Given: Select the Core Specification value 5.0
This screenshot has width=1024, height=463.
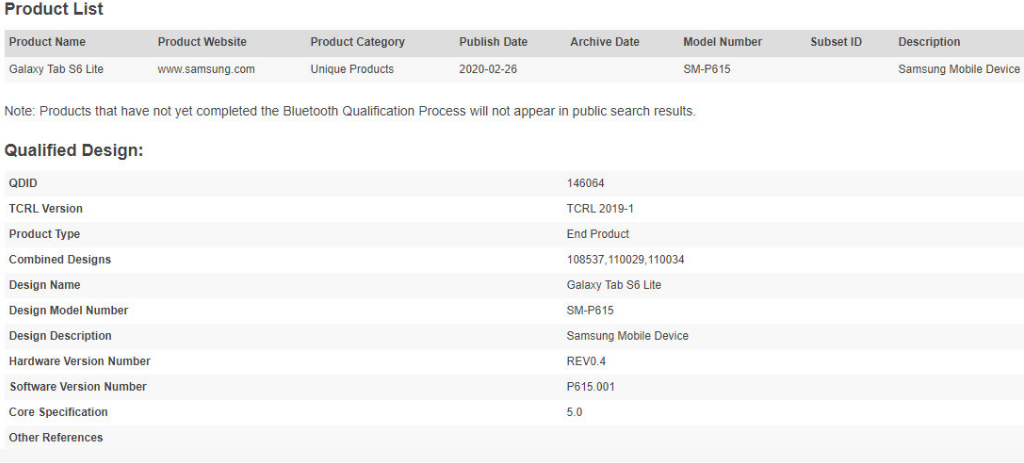Looking at the screenshot, I should coord(575,412).
